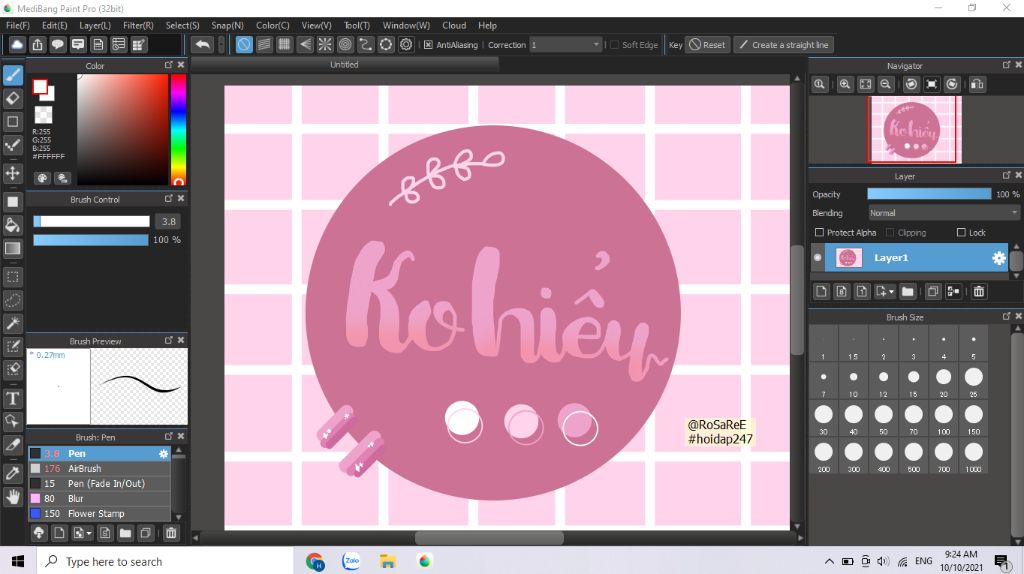The width and height of the screenshot is (1024, 574).
Task: Undock the Navigator panel
Action: coord(1006,65)
